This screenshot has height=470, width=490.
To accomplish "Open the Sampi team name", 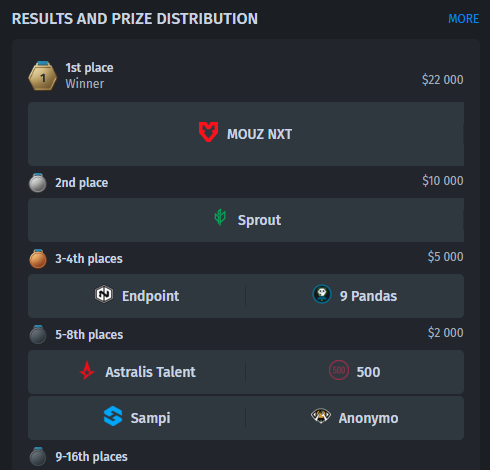I will 150,418.
